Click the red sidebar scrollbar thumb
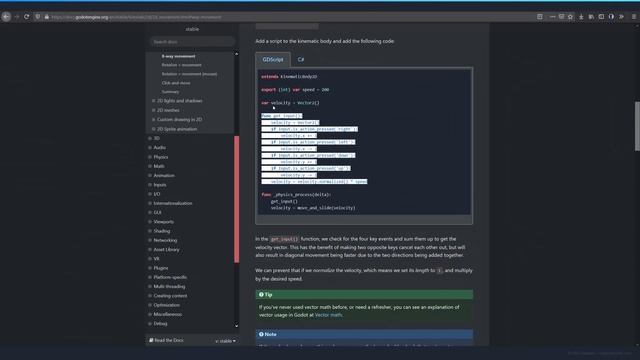The height and width of the screenshot is (360, 640). point(236,199)
